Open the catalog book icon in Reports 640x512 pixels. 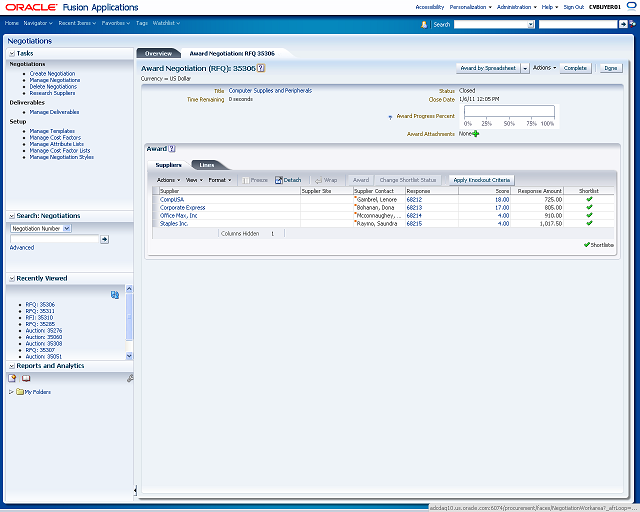pyautogui.click(x=26, y=378)
